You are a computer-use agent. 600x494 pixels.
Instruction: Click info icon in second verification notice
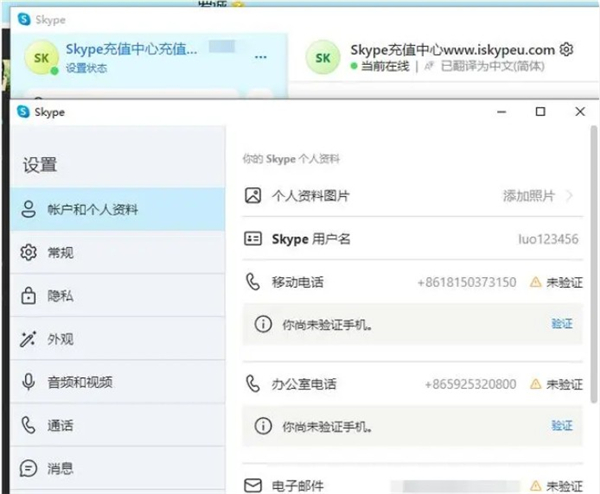point(263,426)
